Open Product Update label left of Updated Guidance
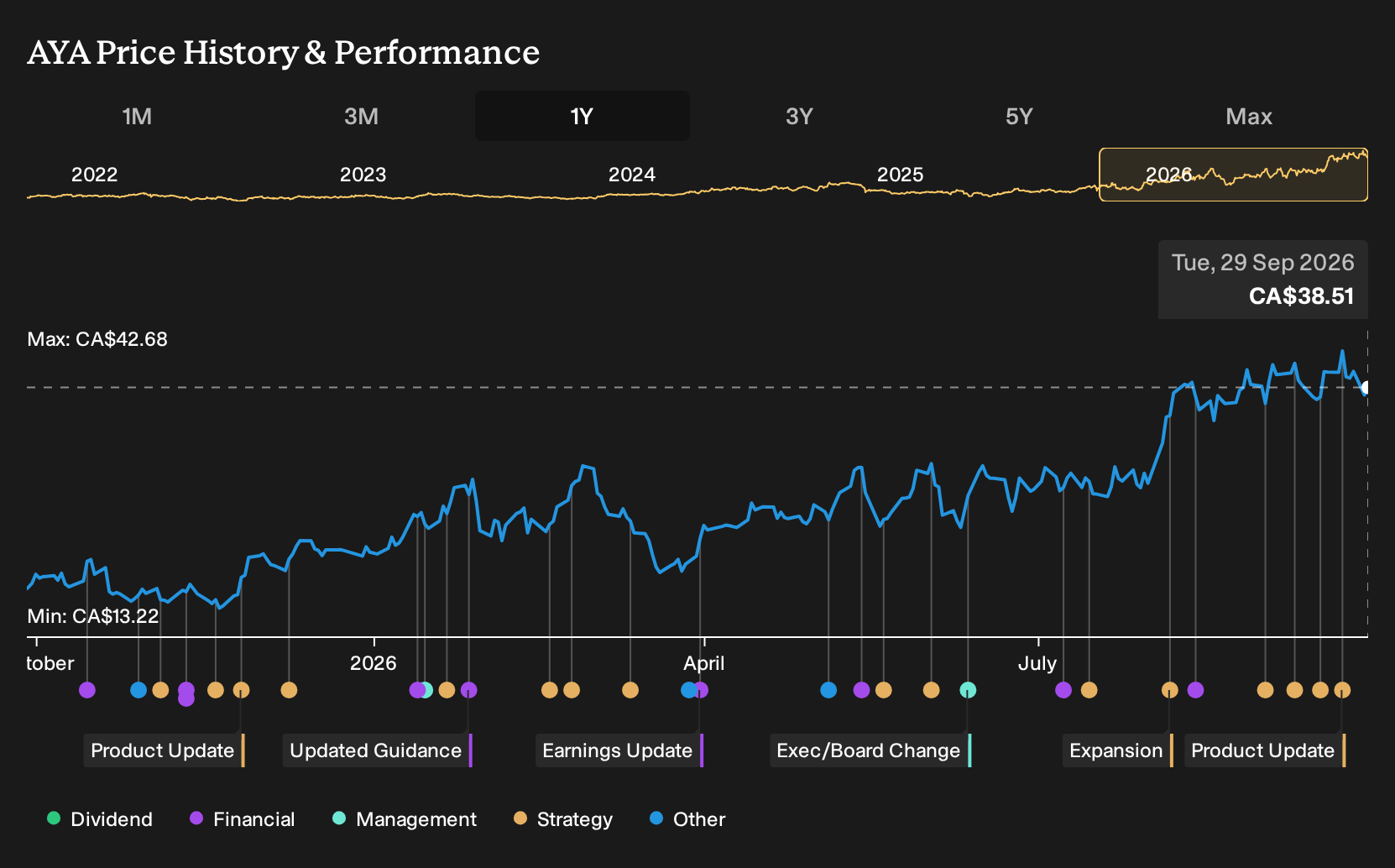 coord(165,750)
